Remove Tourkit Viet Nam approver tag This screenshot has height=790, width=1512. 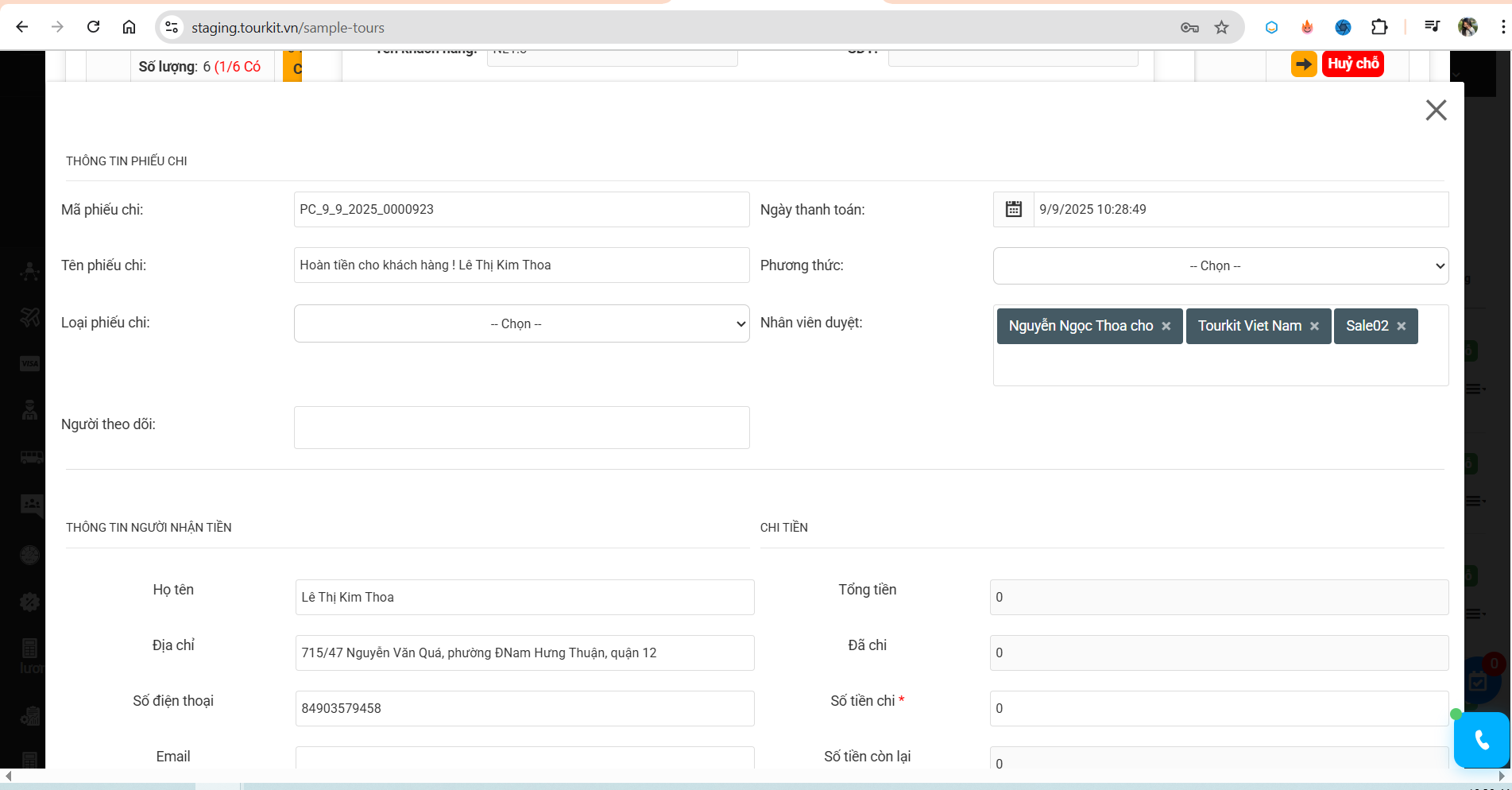click(x=1314, y=326)
